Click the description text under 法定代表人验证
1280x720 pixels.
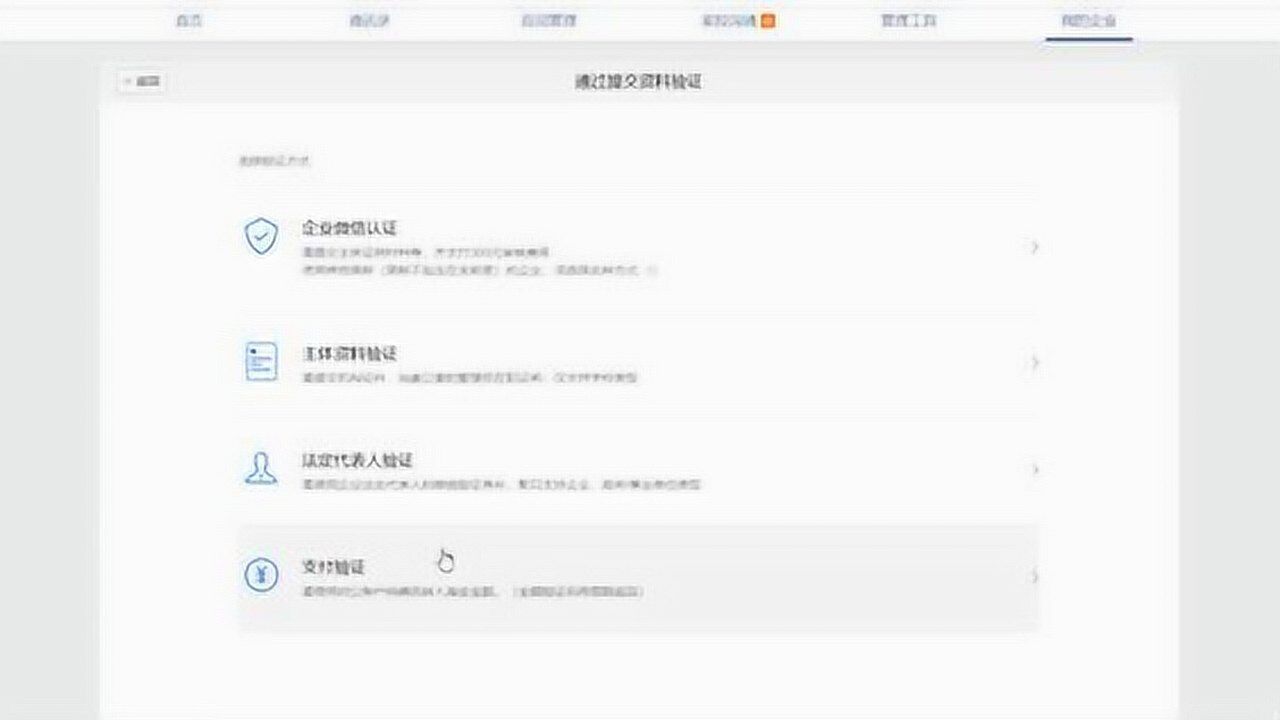[502, 485]
